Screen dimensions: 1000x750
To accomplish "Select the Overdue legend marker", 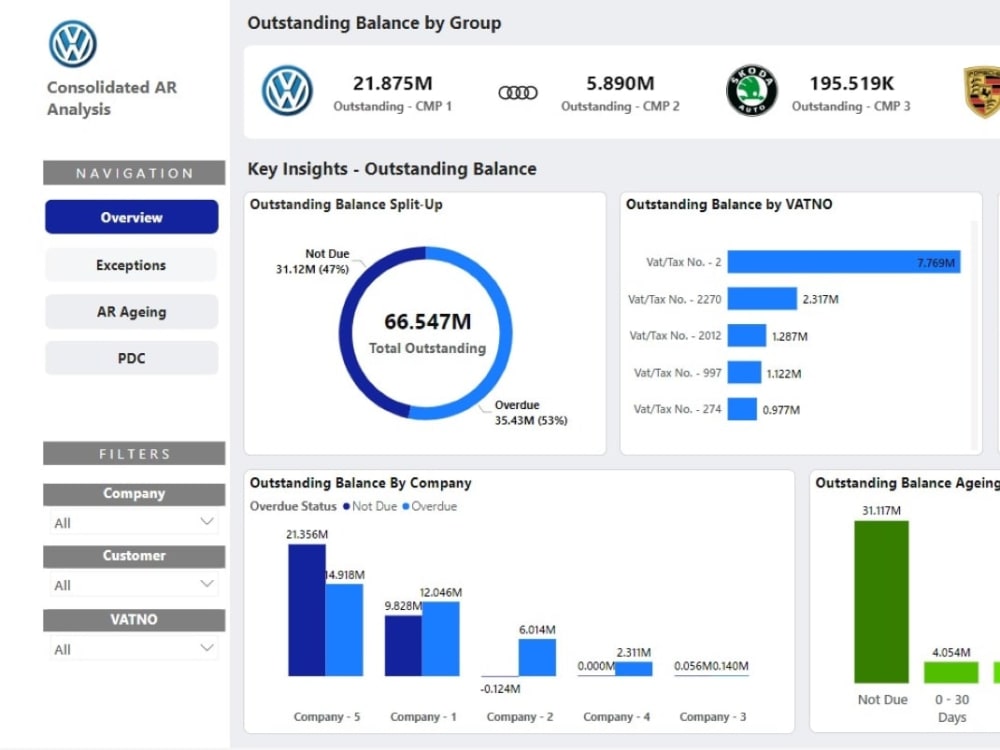I will click(406, 506).
